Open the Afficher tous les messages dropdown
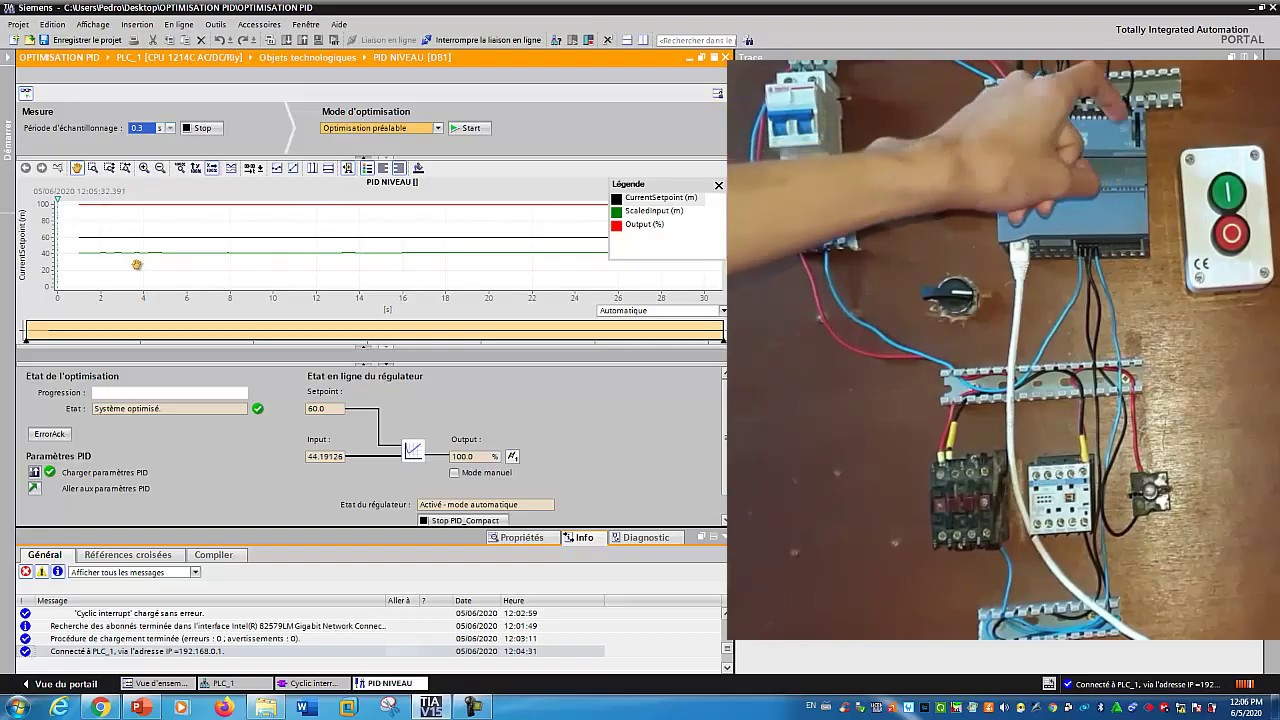 (x=195, y=572)
